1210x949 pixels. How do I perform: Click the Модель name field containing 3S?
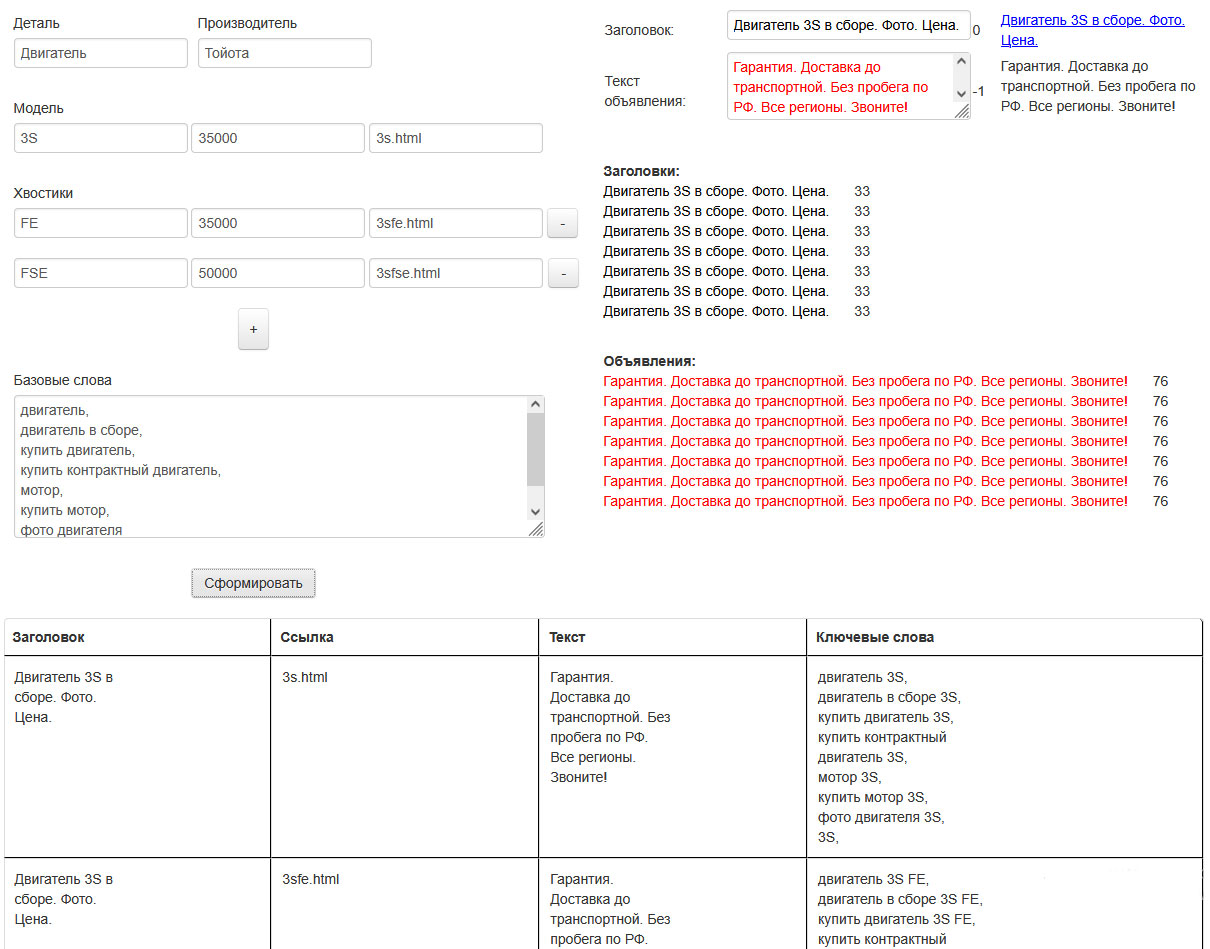[x=100, y=138]
